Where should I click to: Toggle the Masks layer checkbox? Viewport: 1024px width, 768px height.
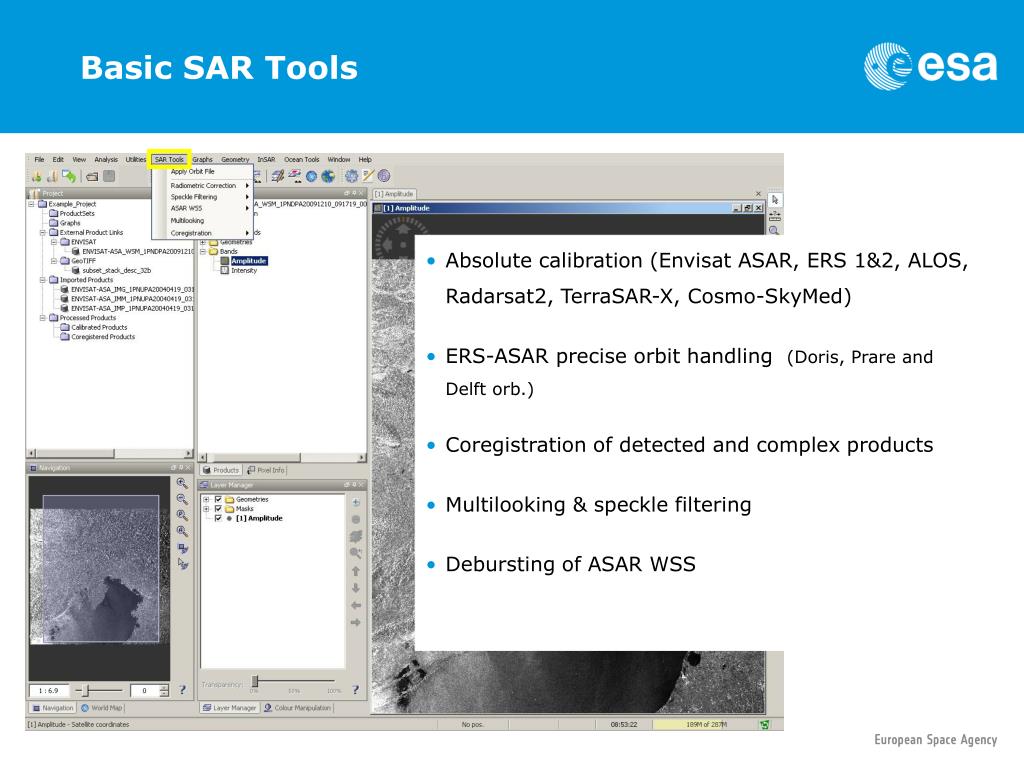pos(218,509)
